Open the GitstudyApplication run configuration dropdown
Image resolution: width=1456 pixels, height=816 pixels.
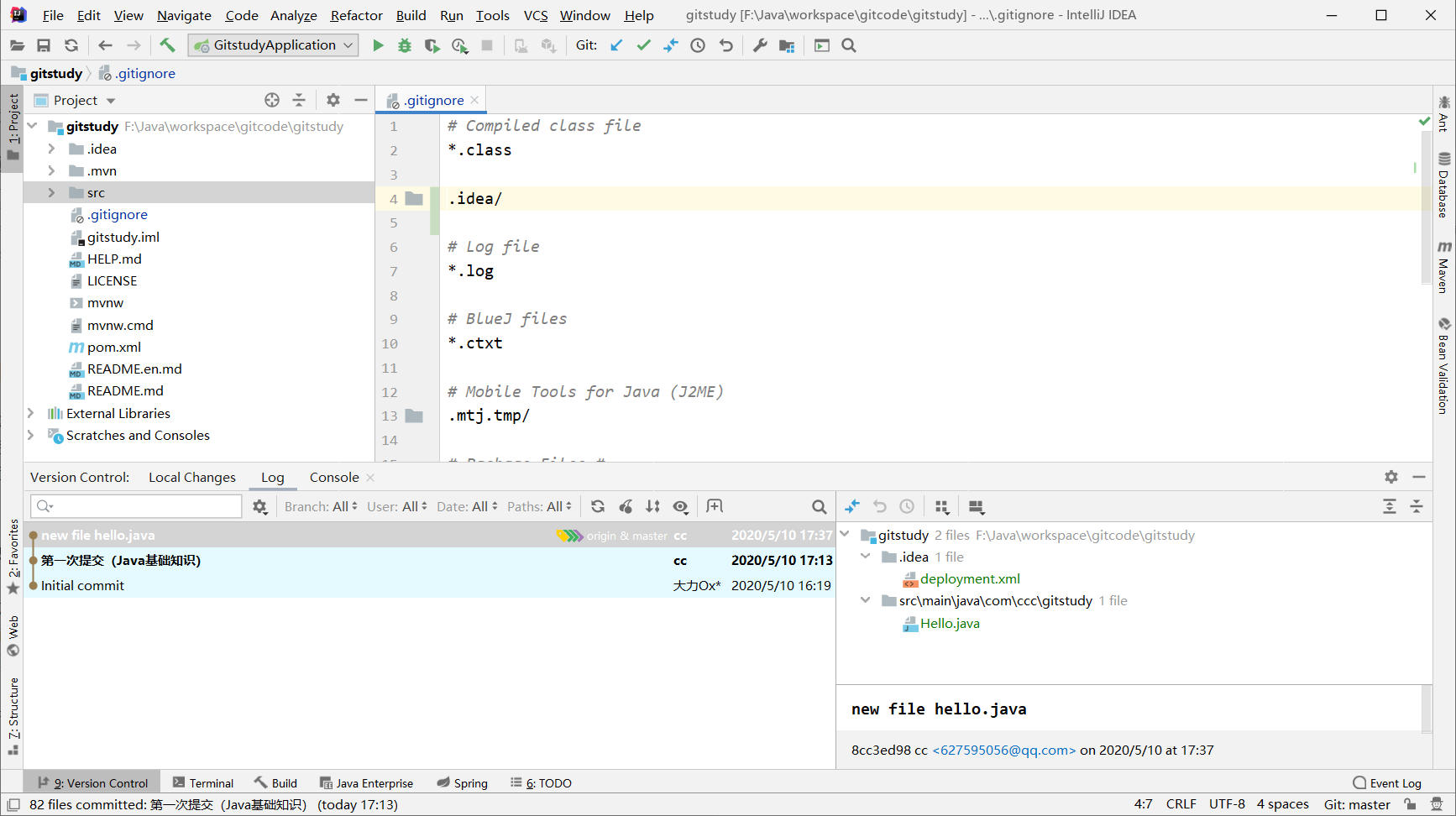tap(274, 45)
